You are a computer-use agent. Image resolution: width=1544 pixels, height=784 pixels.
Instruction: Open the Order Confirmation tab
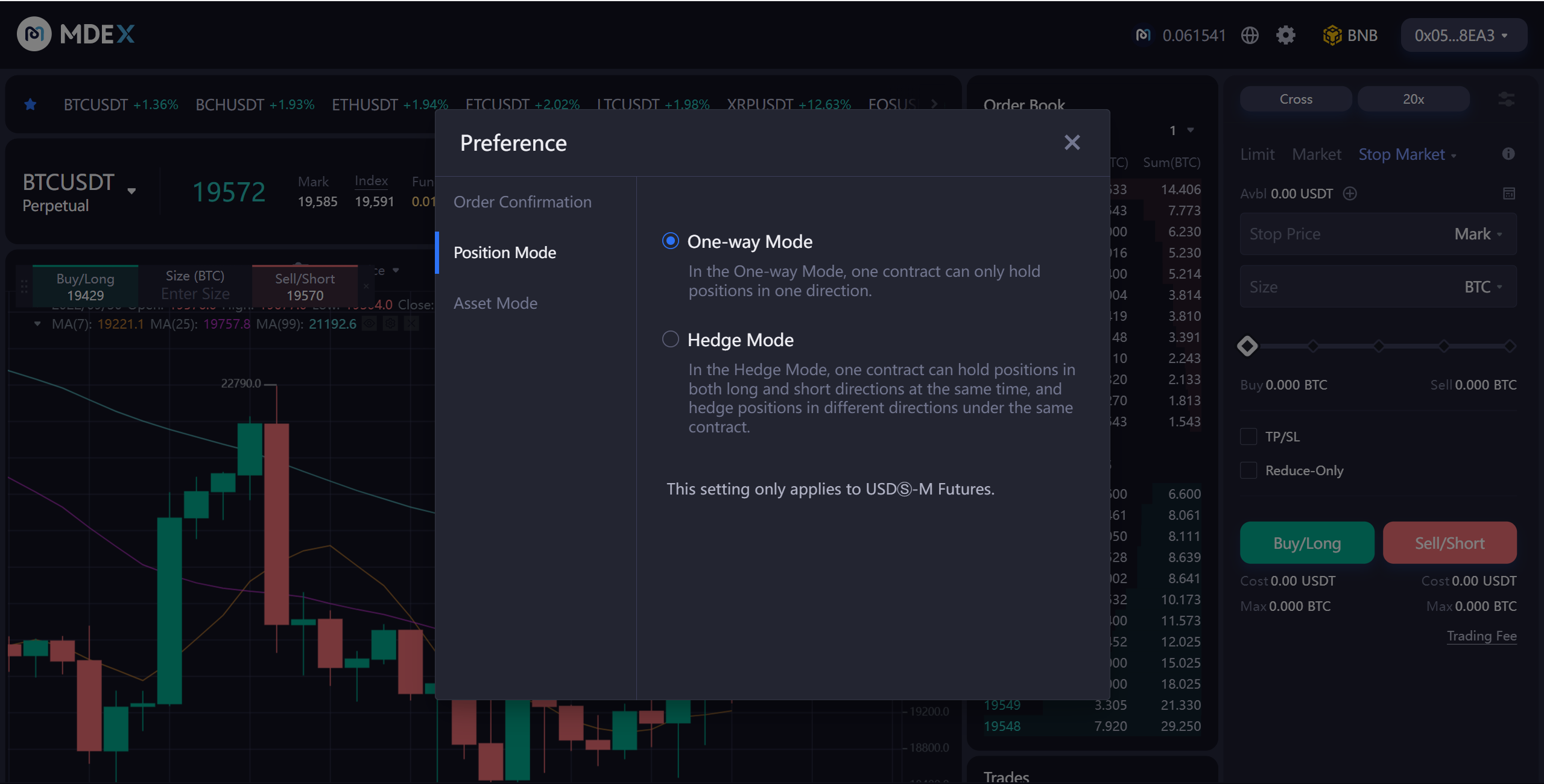tap(522, 202)
